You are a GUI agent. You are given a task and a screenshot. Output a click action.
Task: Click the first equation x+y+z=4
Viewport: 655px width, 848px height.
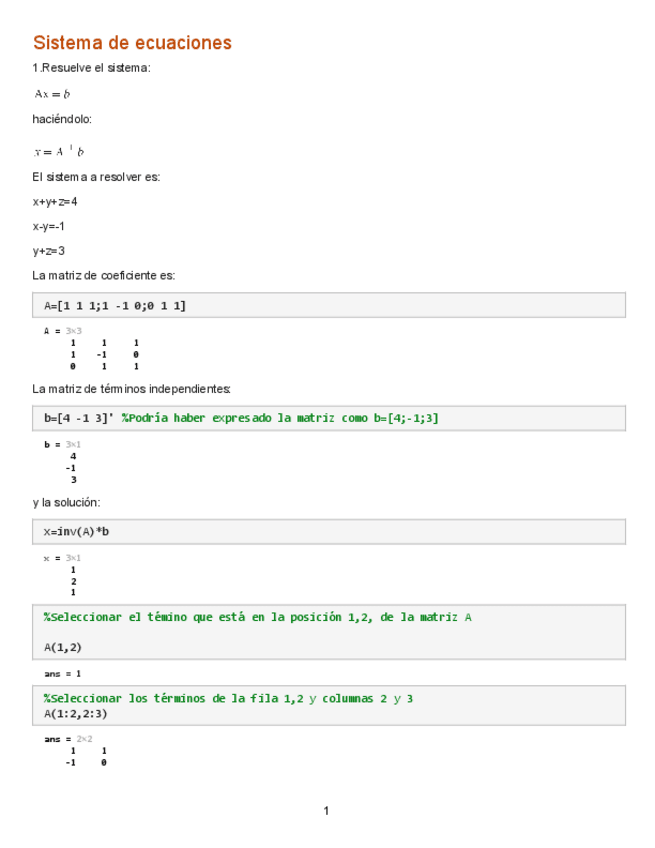pyautogui.click(x=55, y=201)
